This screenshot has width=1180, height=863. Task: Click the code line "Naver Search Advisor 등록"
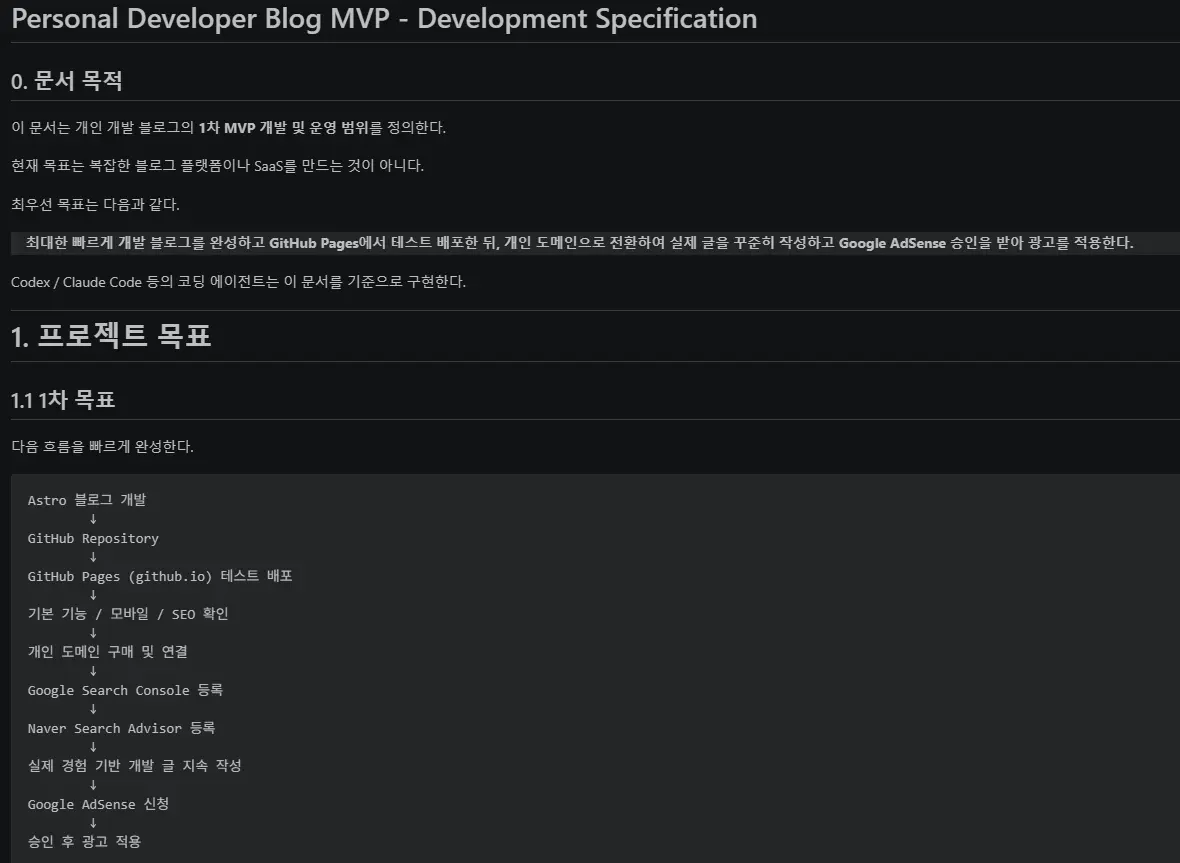point(121,728)
